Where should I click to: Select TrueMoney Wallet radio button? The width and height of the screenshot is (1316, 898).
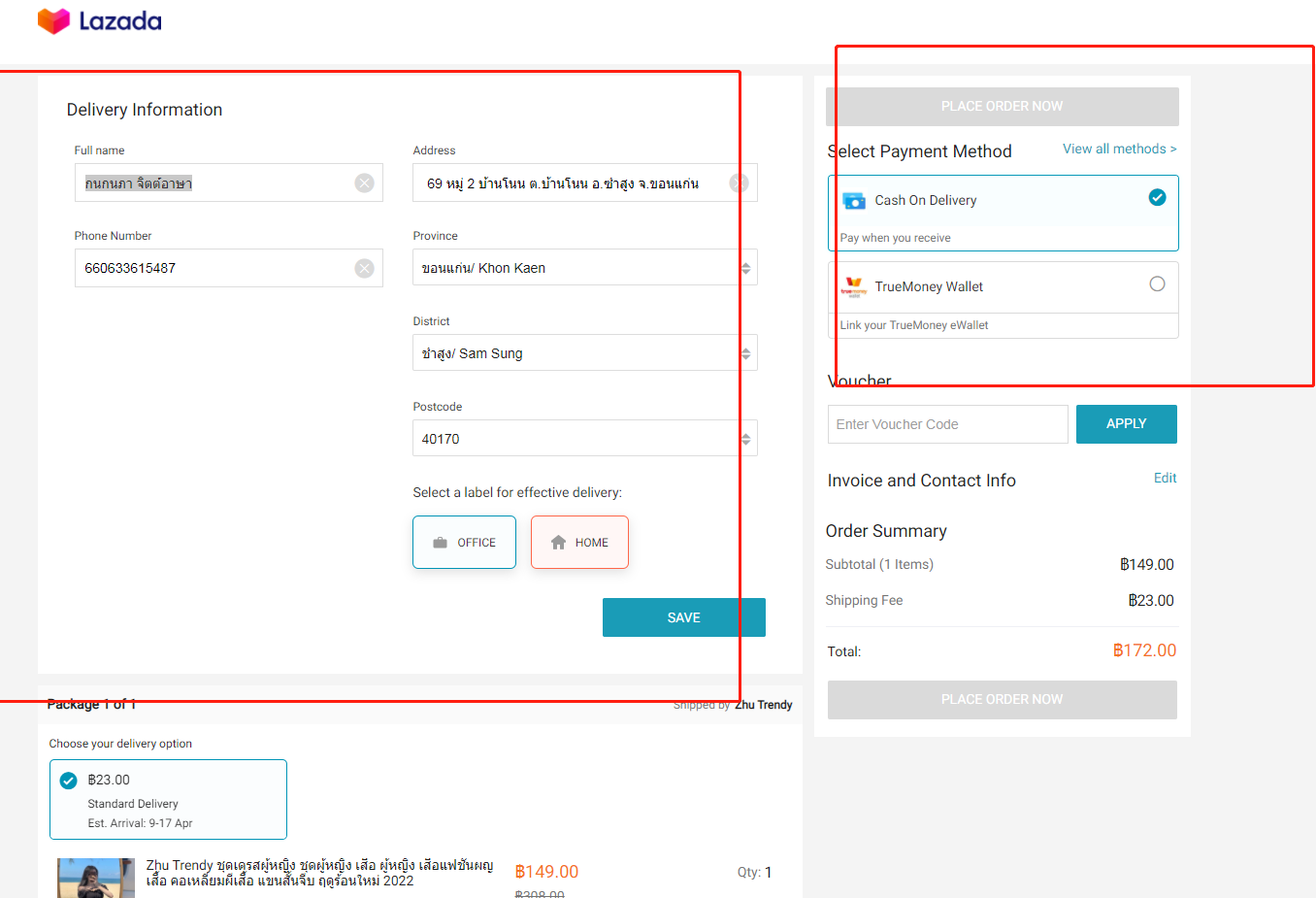tap(1157, 284)
